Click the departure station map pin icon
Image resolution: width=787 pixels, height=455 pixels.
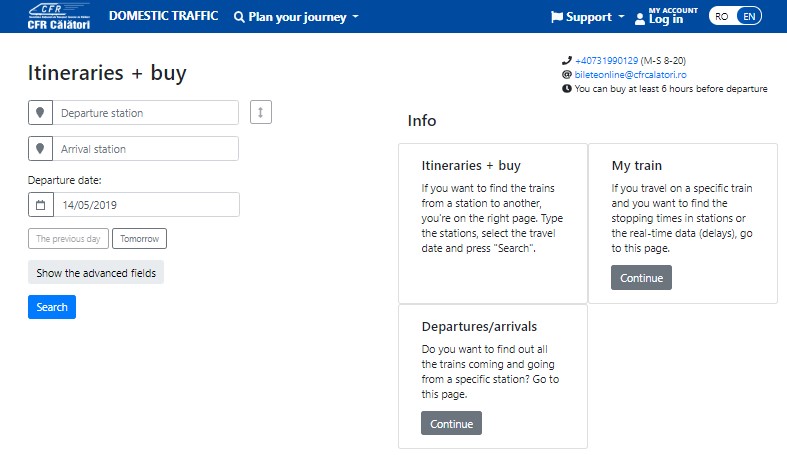point(40,112)
